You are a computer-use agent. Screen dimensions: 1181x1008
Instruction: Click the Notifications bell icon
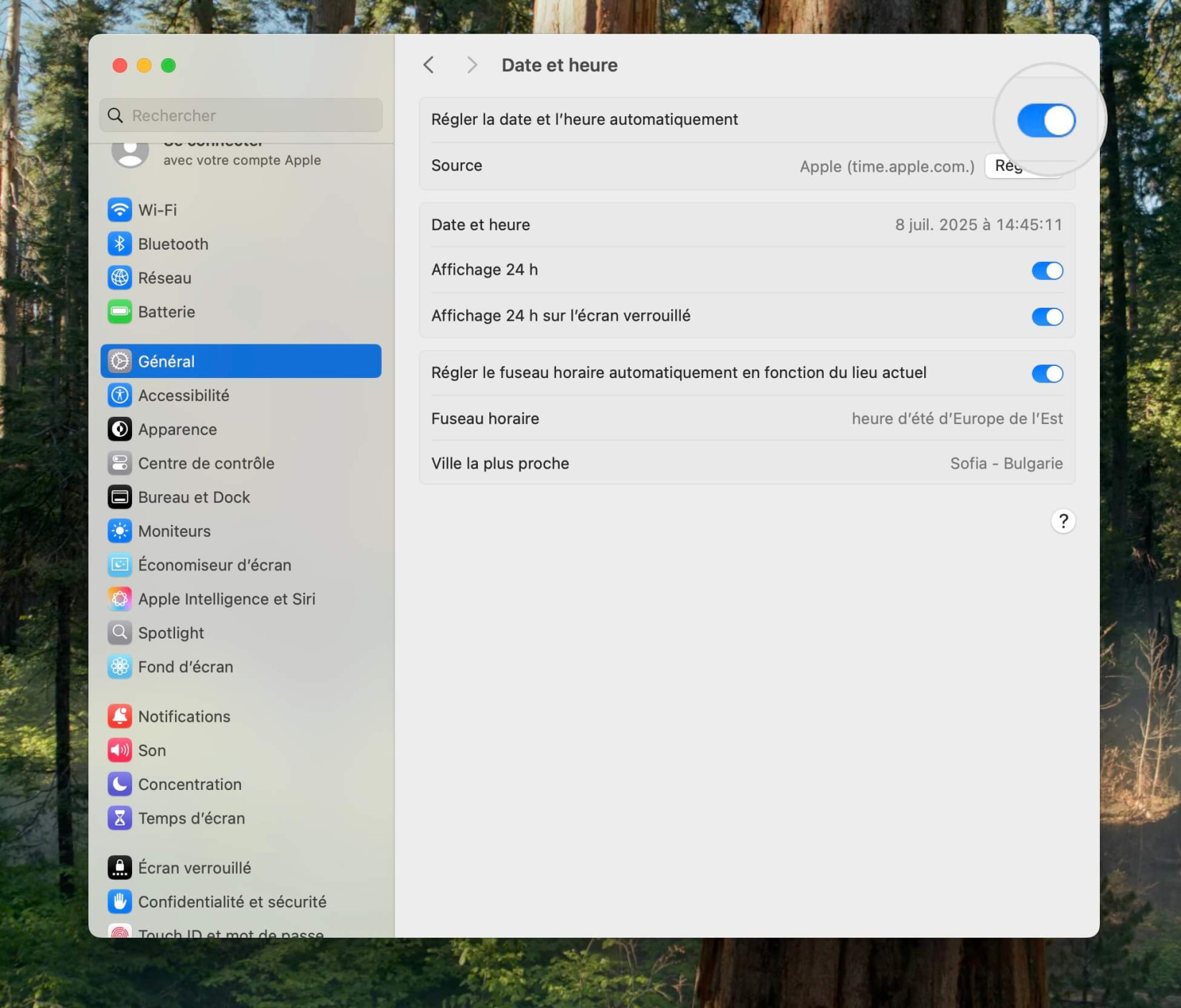click(x=120, y=716)
